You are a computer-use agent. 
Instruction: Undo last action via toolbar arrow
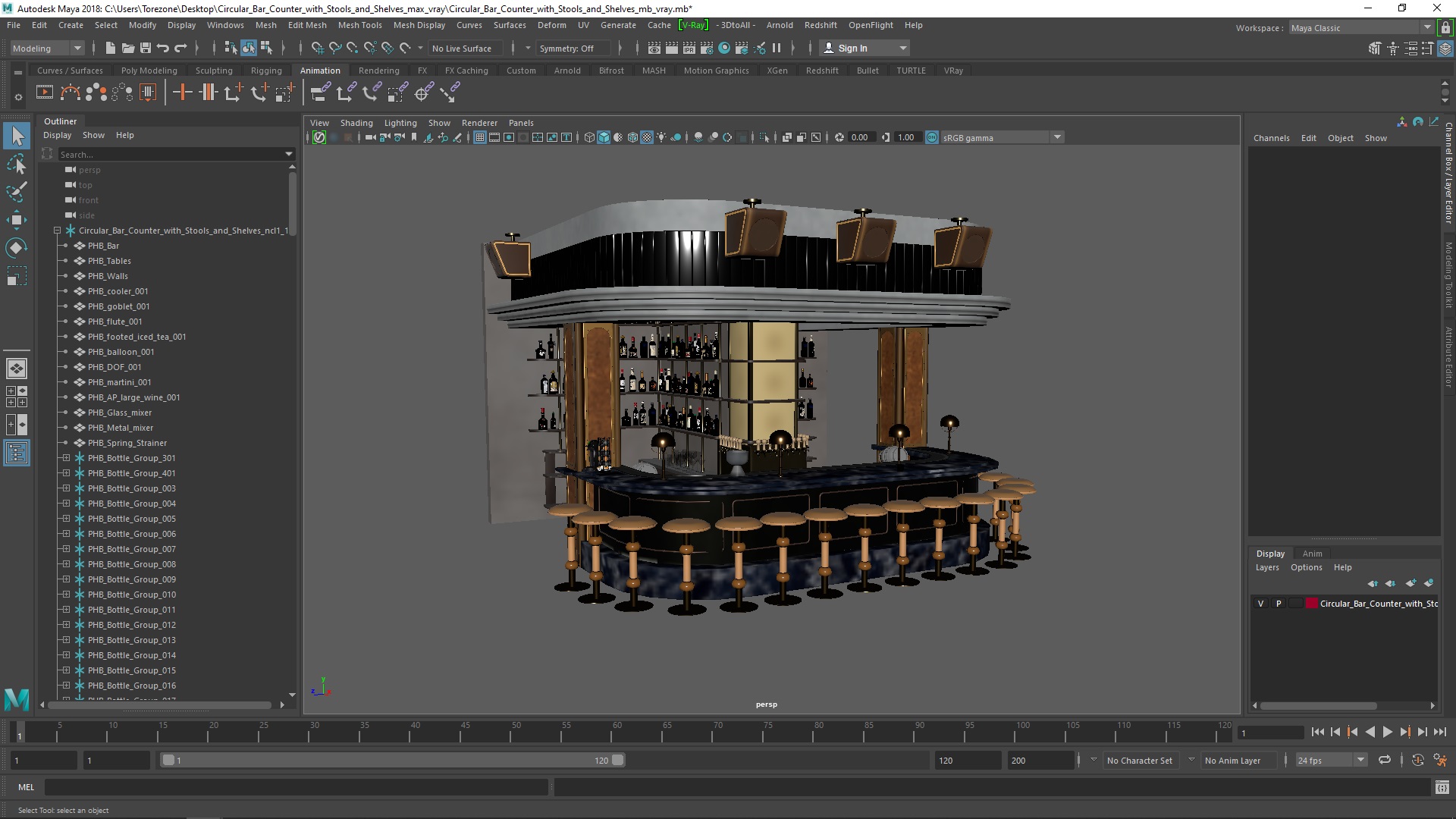[x=163, y=48]
